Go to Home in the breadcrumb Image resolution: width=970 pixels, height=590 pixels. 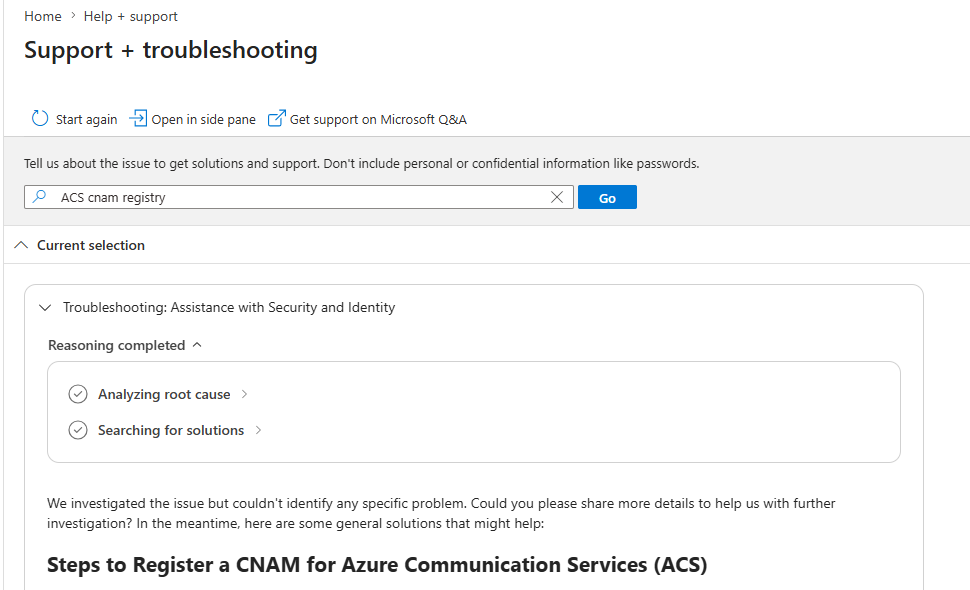click(43, 16)
